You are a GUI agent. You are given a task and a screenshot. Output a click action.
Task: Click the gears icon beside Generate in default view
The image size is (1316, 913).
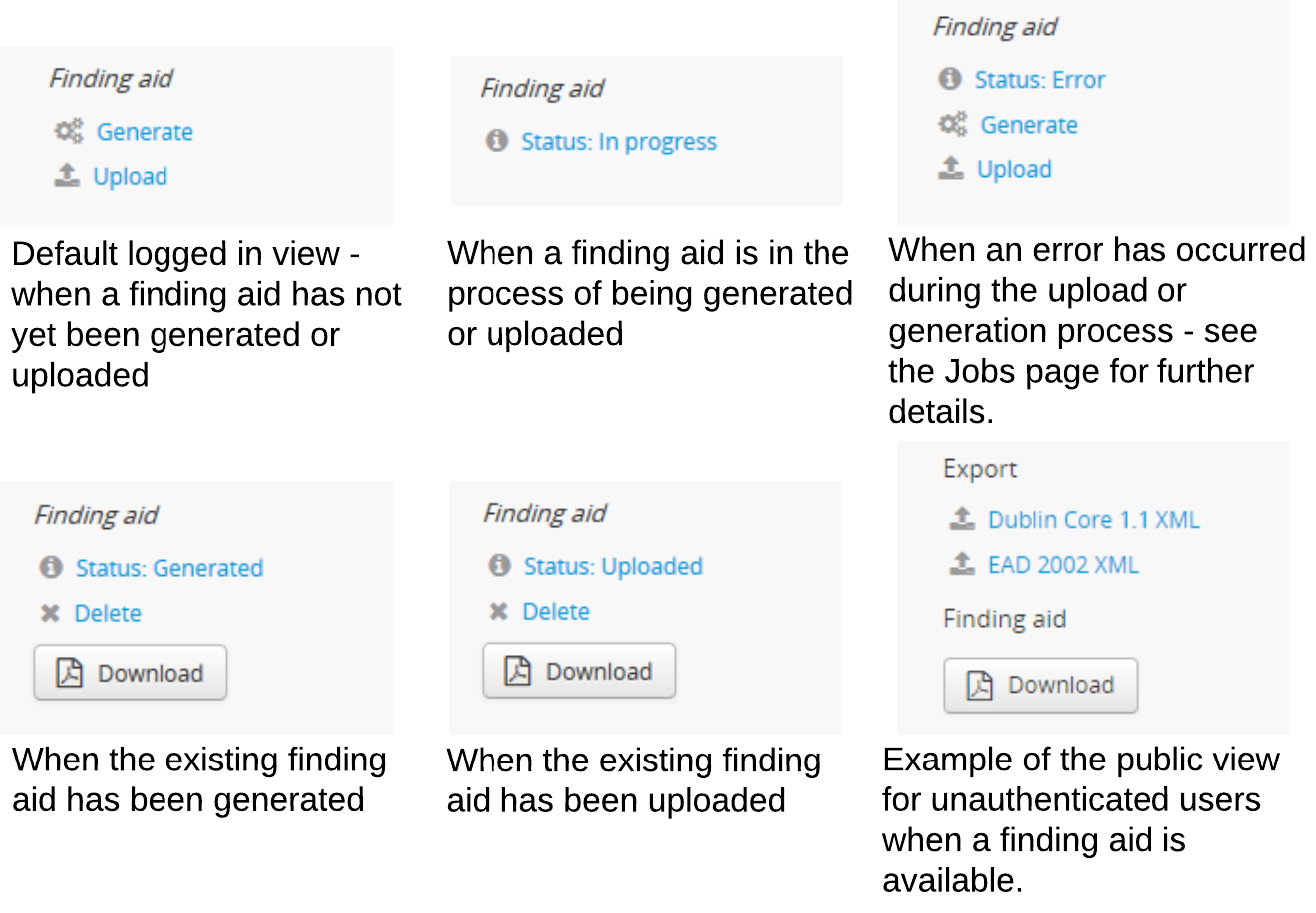[69, 131]
